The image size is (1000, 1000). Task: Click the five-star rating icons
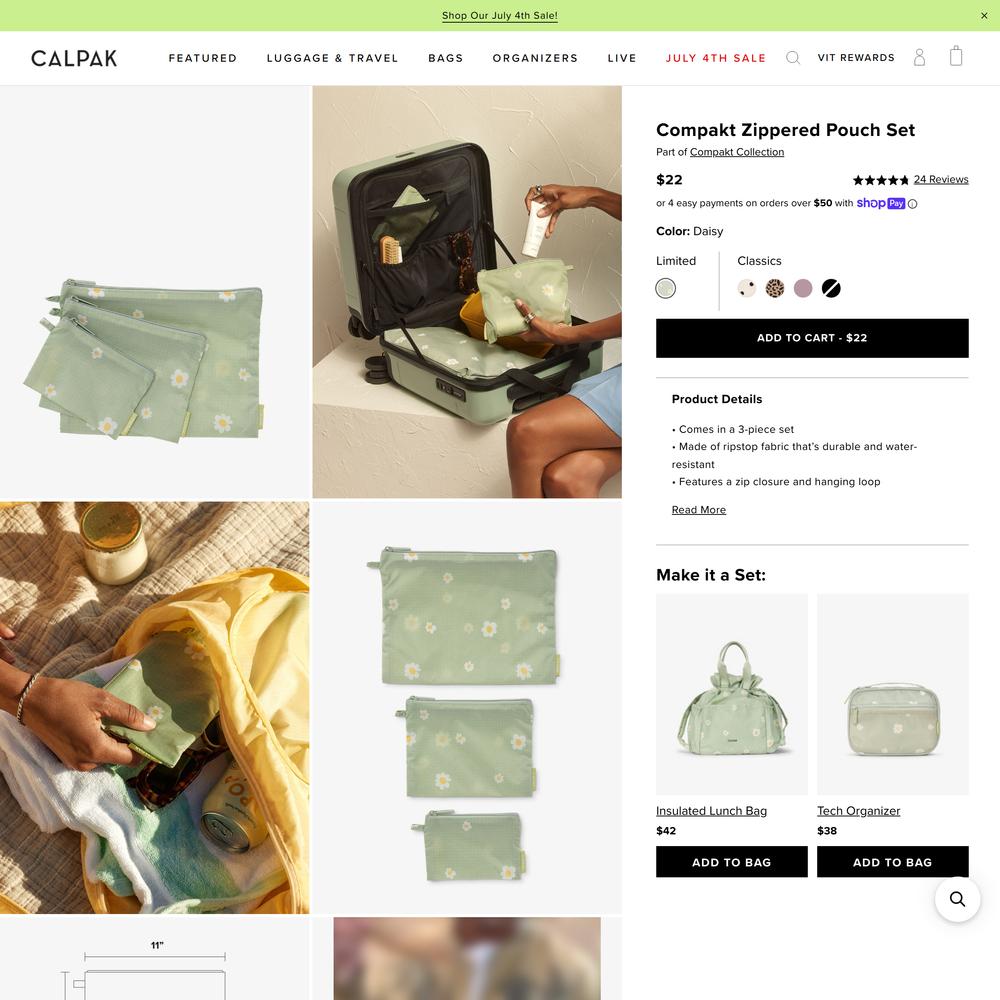click(880, 180)
